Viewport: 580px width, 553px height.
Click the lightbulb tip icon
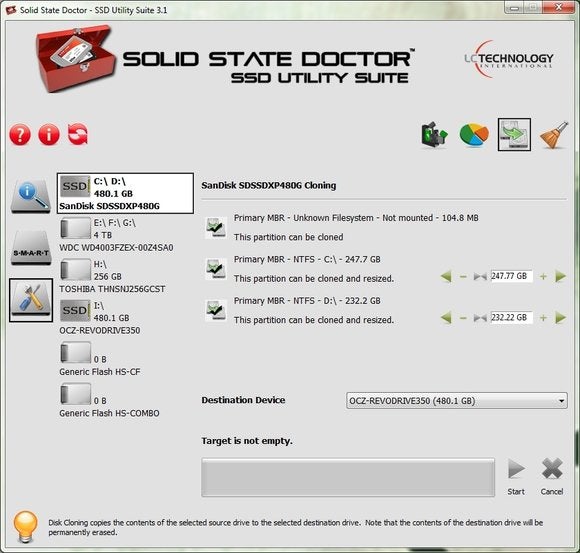(x=25, y=527)
